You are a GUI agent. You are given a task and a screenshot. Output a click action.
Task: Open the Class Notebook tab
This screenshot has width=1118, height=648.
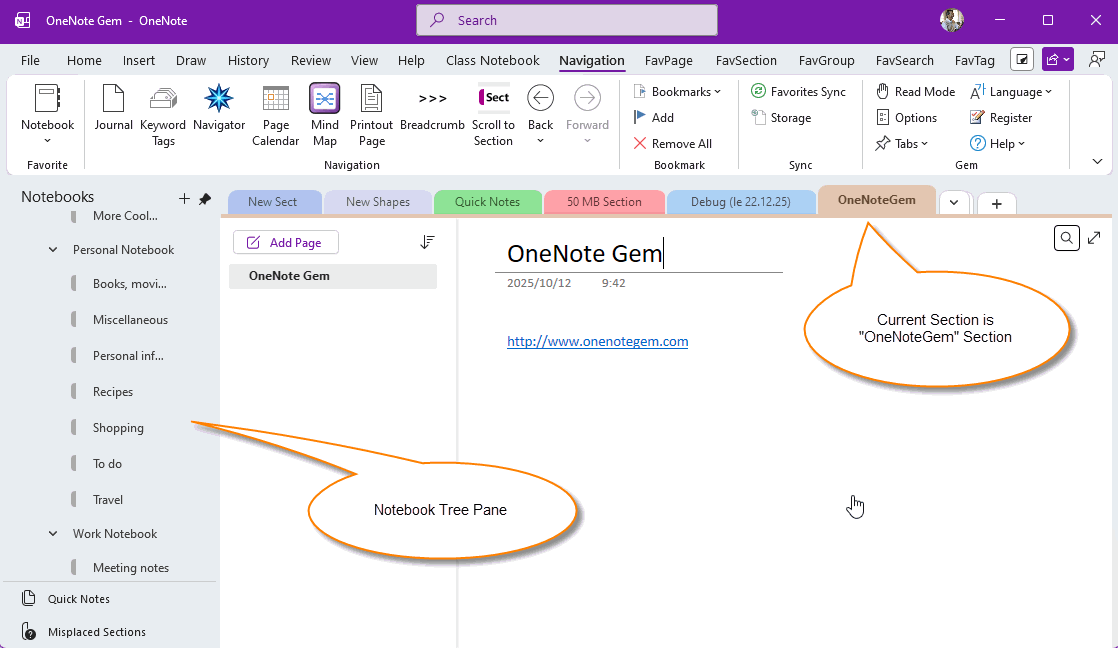click(x=493, y=61)
